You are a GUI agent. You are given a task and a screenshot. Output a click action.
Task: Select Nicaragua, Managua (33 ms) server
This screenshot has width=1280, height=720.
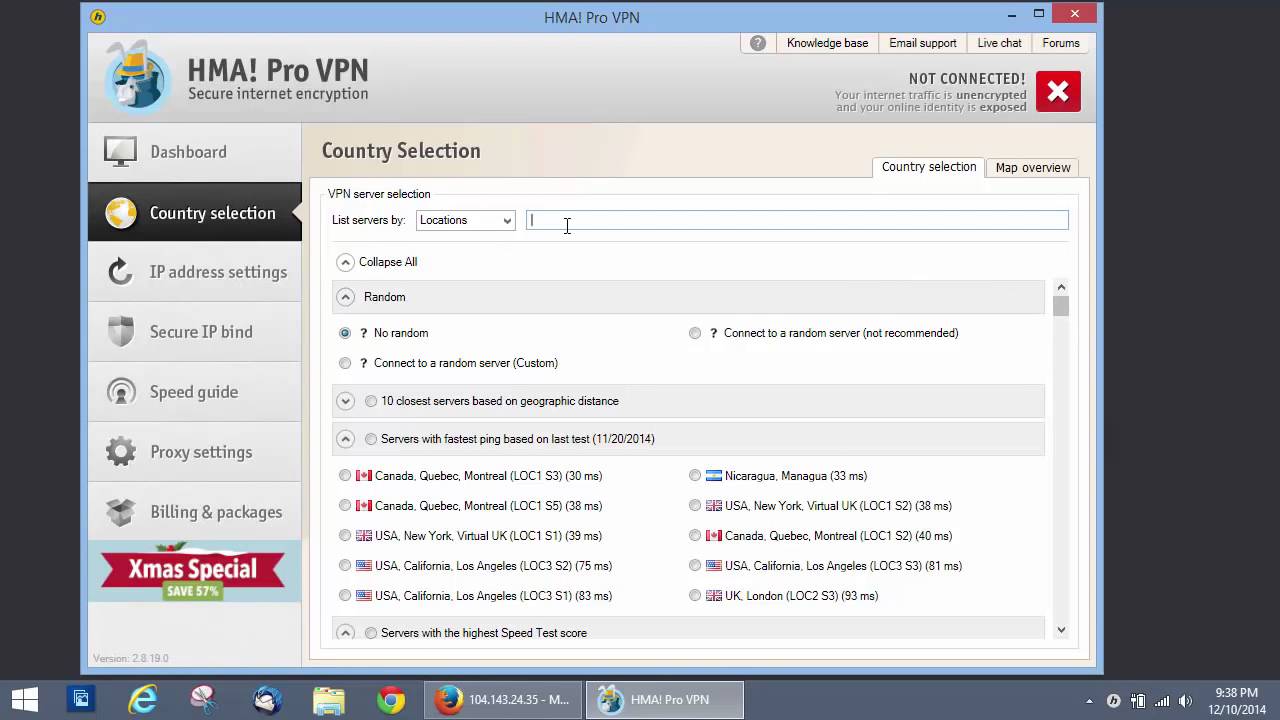click(x=695, y=476)
